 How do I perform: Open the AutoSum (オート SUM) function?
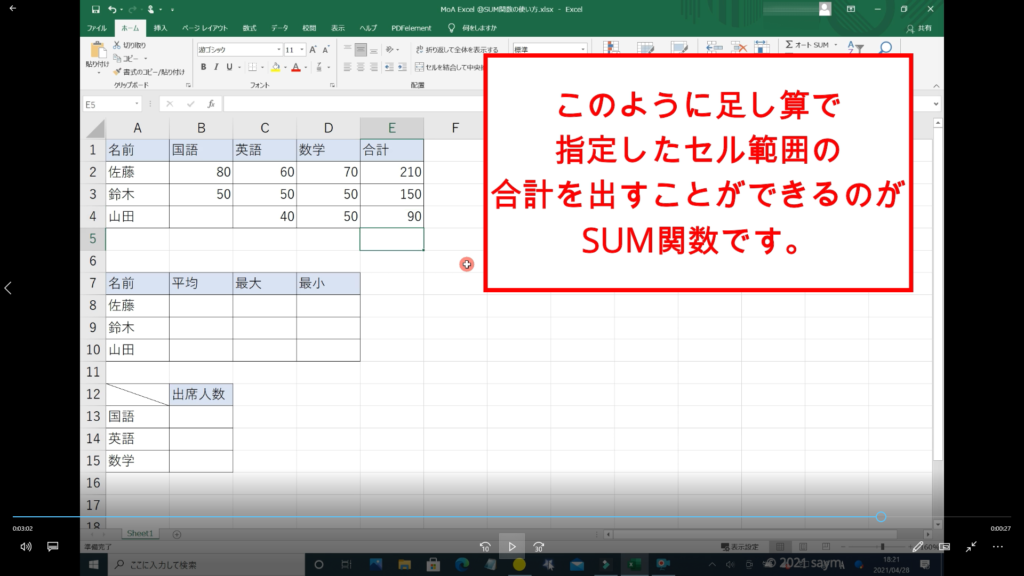808,45
